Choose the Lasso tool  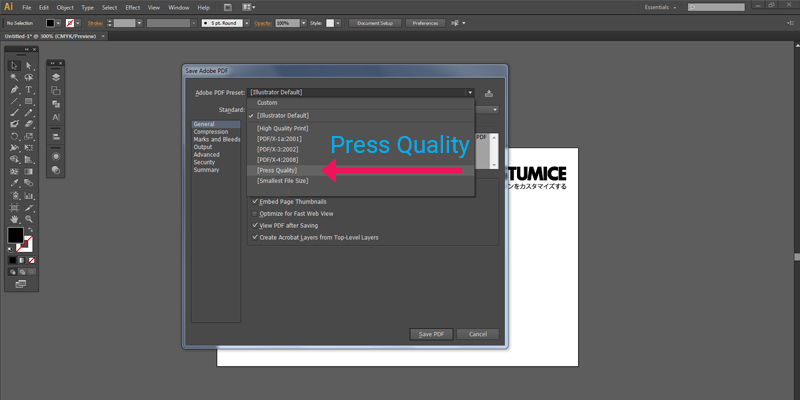click(x=29, y=78)
